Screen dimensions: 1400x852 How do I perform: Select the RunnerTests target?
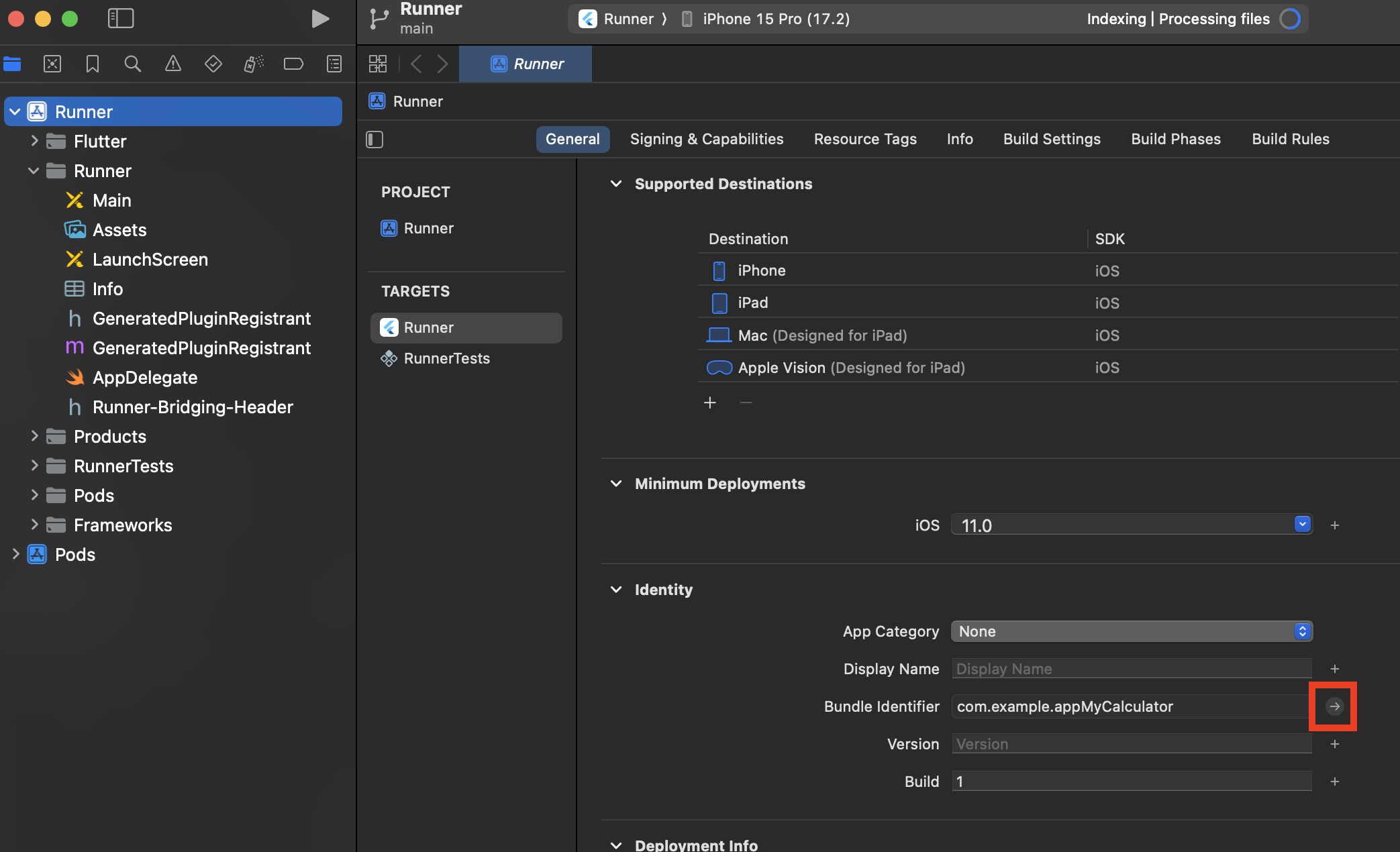click(x=446, y=358)
